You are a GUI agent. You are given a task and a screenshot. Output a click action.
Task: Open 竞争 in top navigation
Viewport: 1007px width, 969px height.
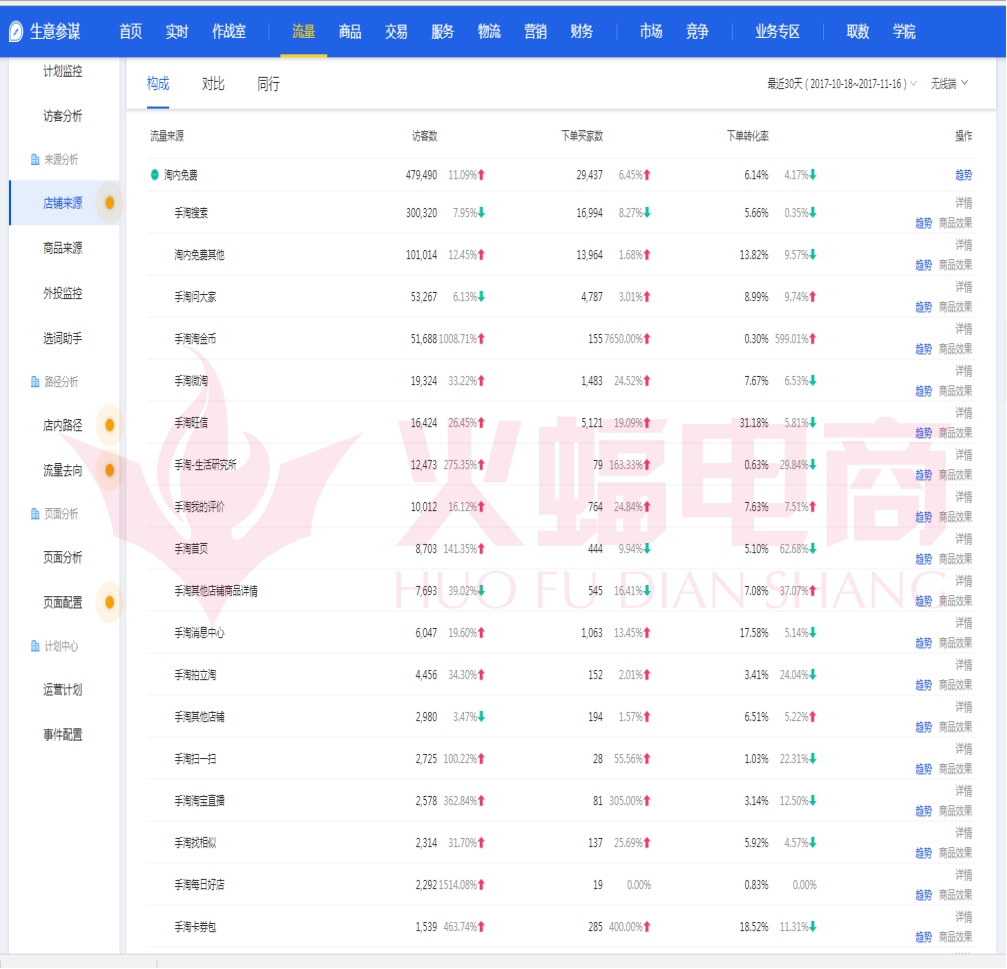[x=697, y=31]
